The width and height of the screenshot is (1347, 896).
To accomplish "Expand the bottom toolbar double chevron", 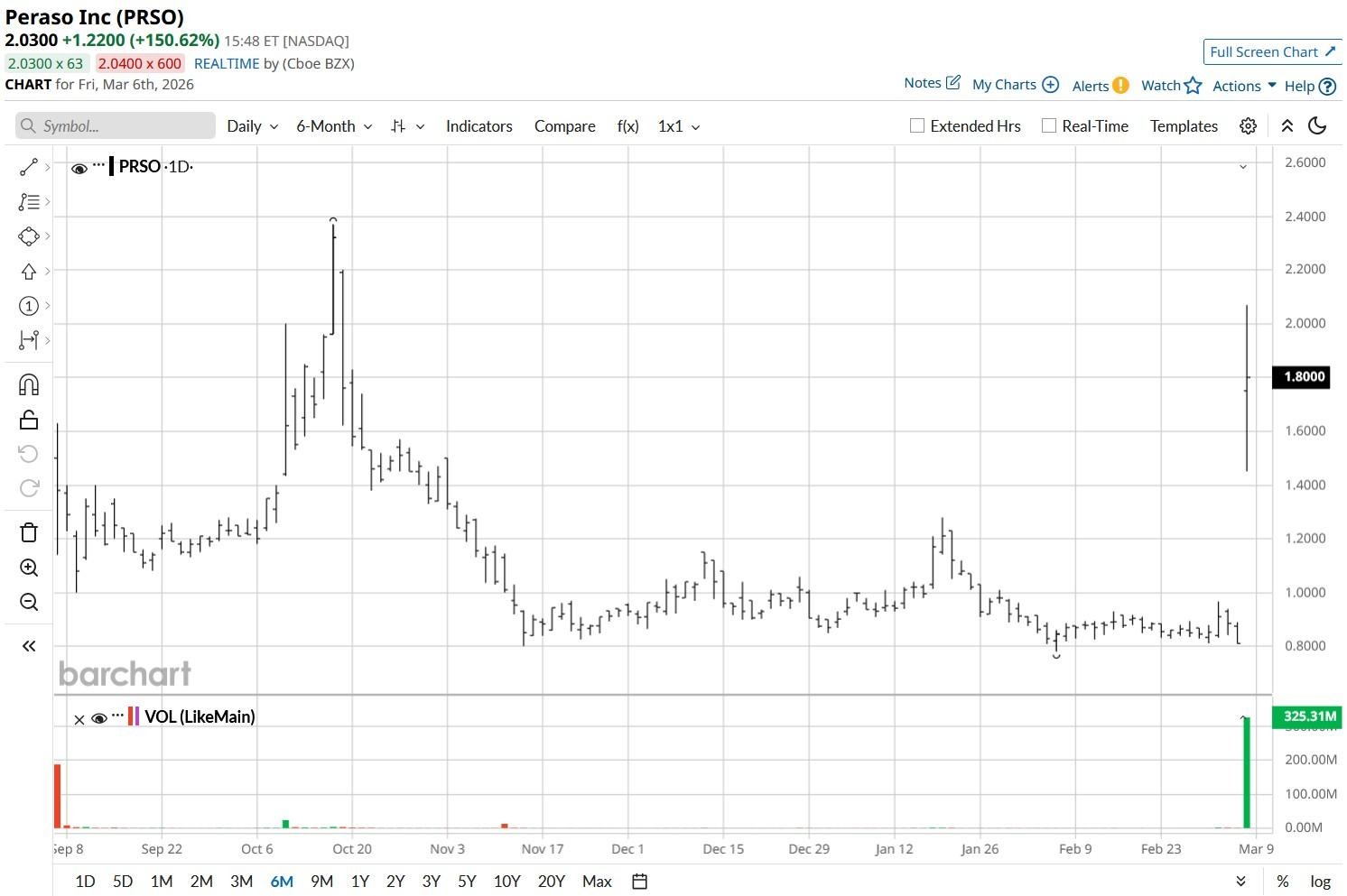I will pos(1241,882).
